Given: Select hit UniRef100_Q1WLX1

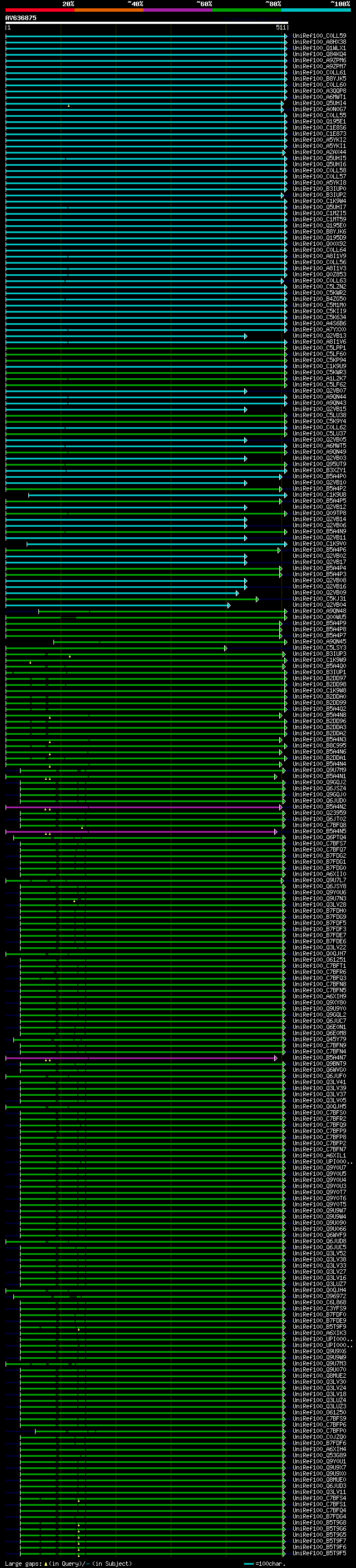Looking at the screenshot, I should [319, 48].
